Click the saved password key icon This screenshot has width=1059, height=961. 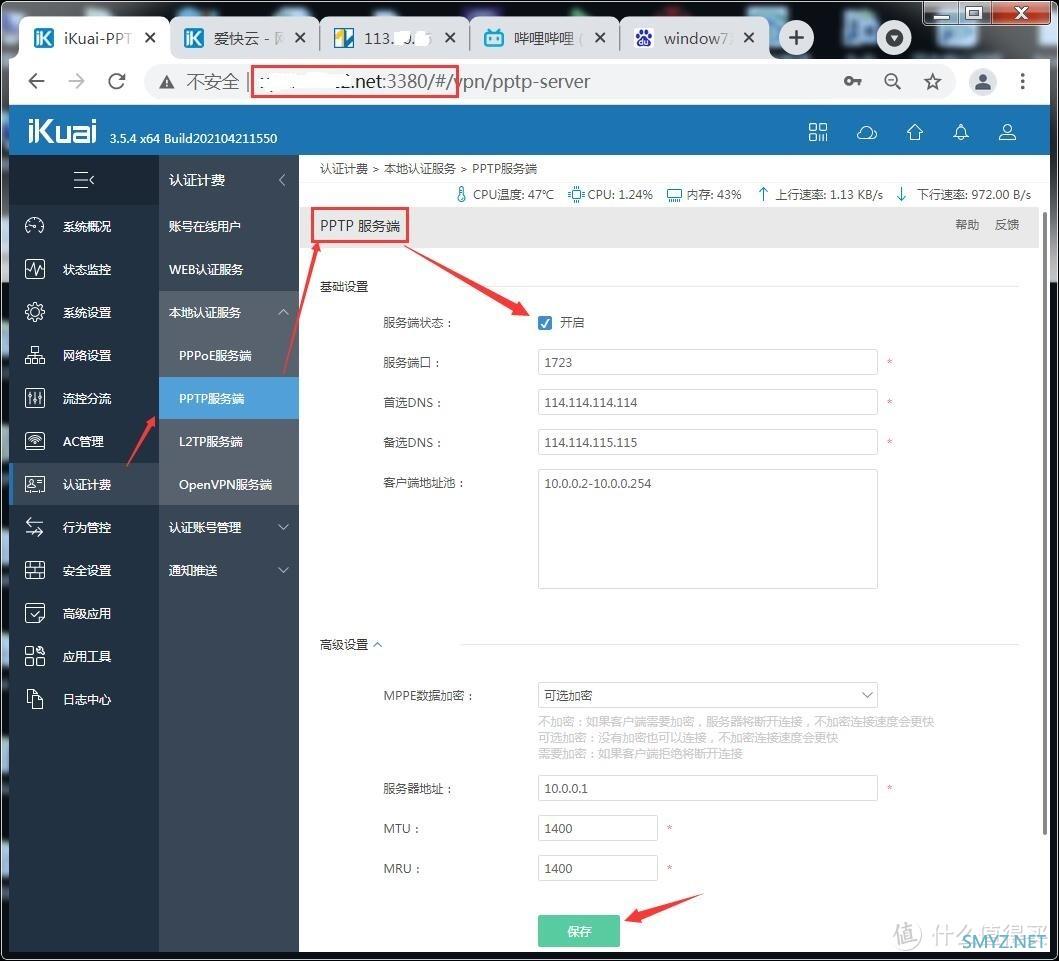[x=852, y=82]
